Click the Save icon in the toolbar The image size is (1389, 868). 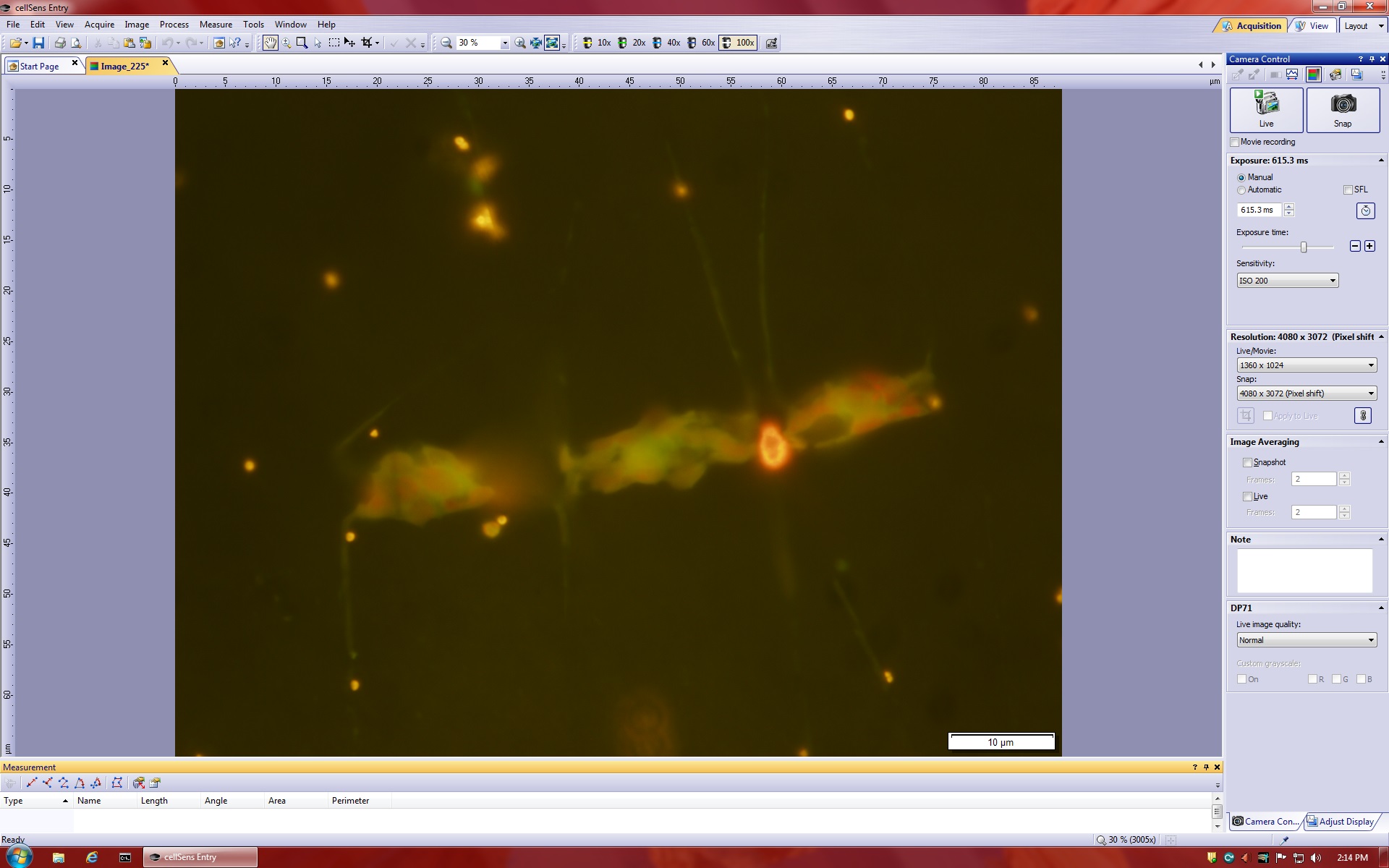(38, 43)
